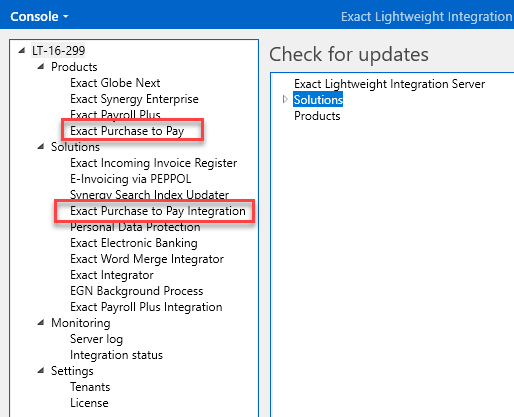514x417 pixels.
Task: Collapse the Settings tree section
Action: [x=41, y=371]
